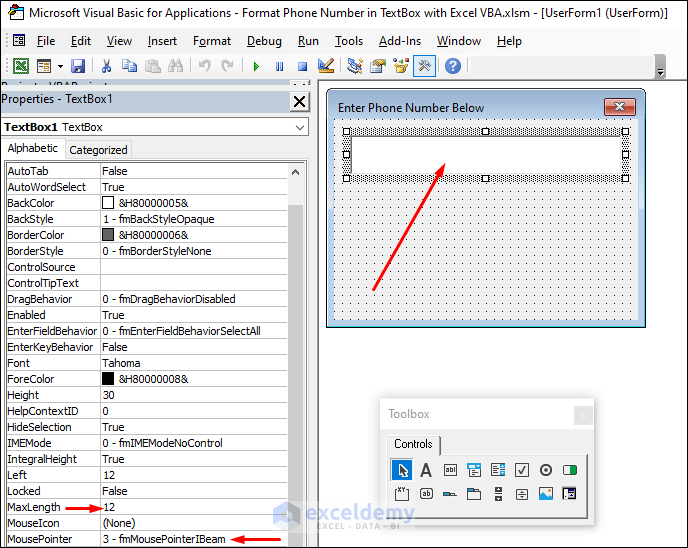Choose the Select Objects pointer tool

point(402,470)
